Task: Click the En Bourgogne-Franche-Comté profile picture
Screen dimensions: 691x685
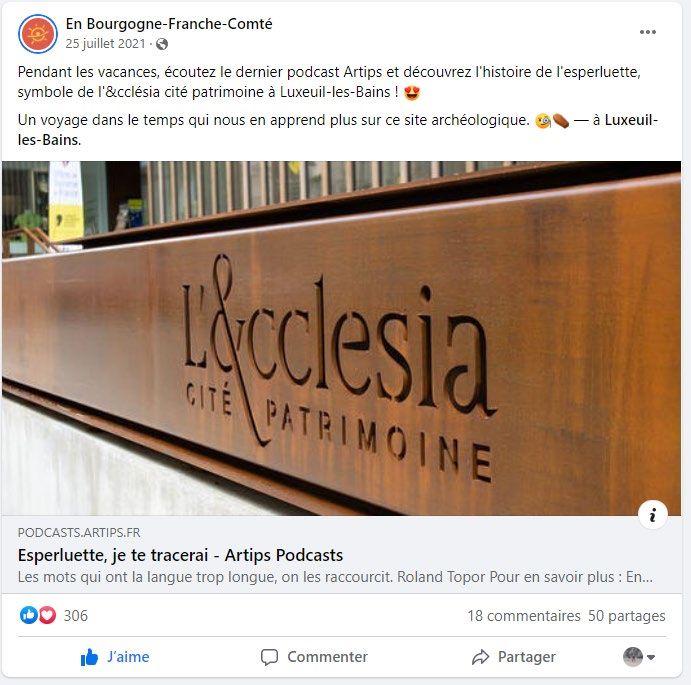Action: click(x=38, y=34)
